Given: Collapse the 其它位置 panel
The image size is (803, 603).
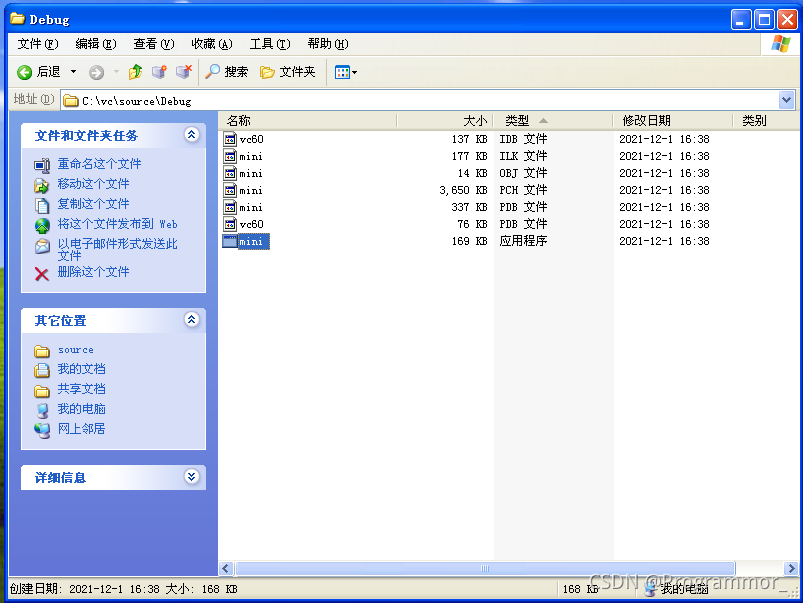Looking at the screenshot, I should [x=192, y=320].
